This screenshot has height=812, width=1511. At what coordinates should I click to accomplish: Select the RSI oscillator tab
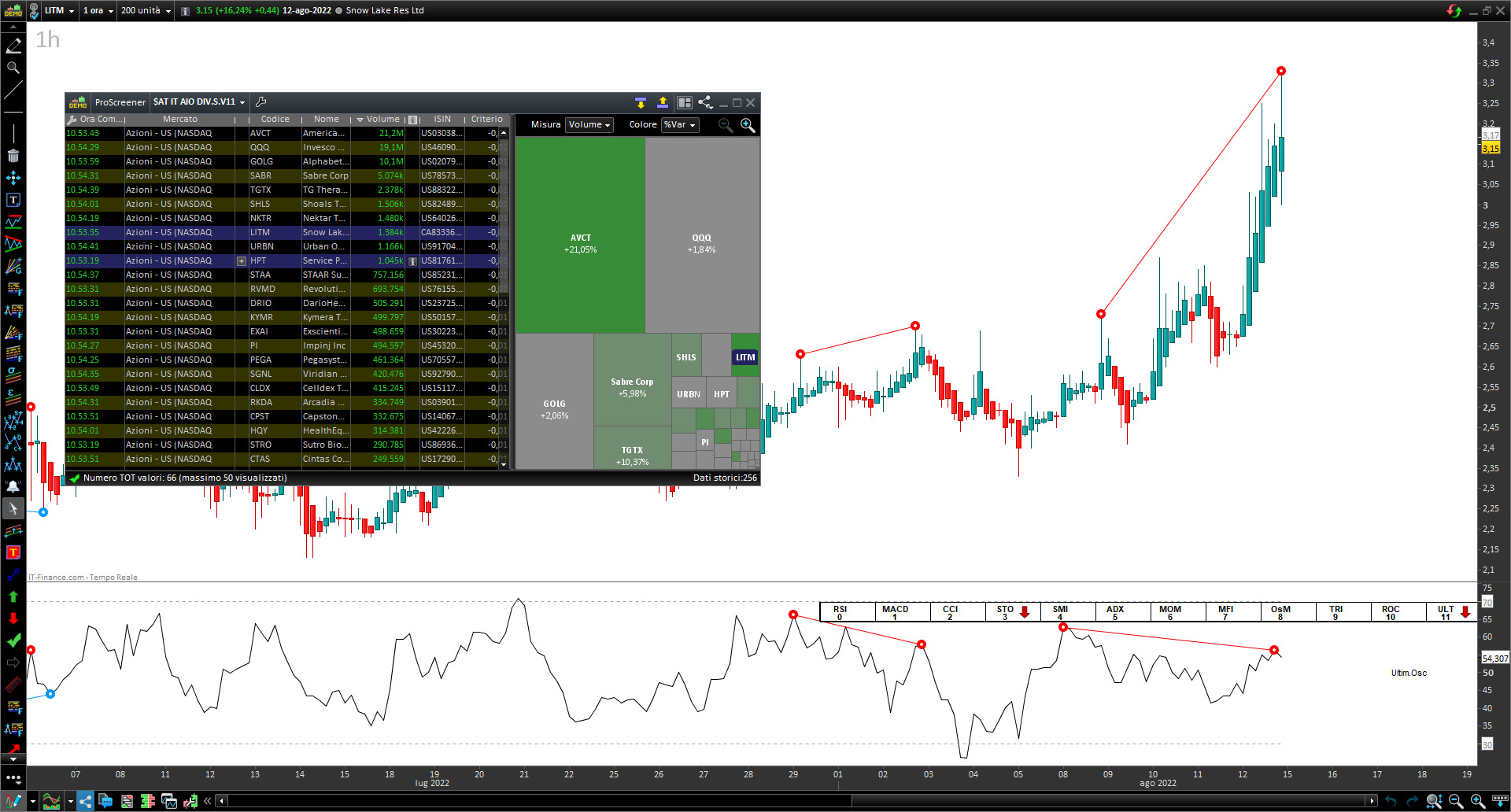click(x=848, y=612)
